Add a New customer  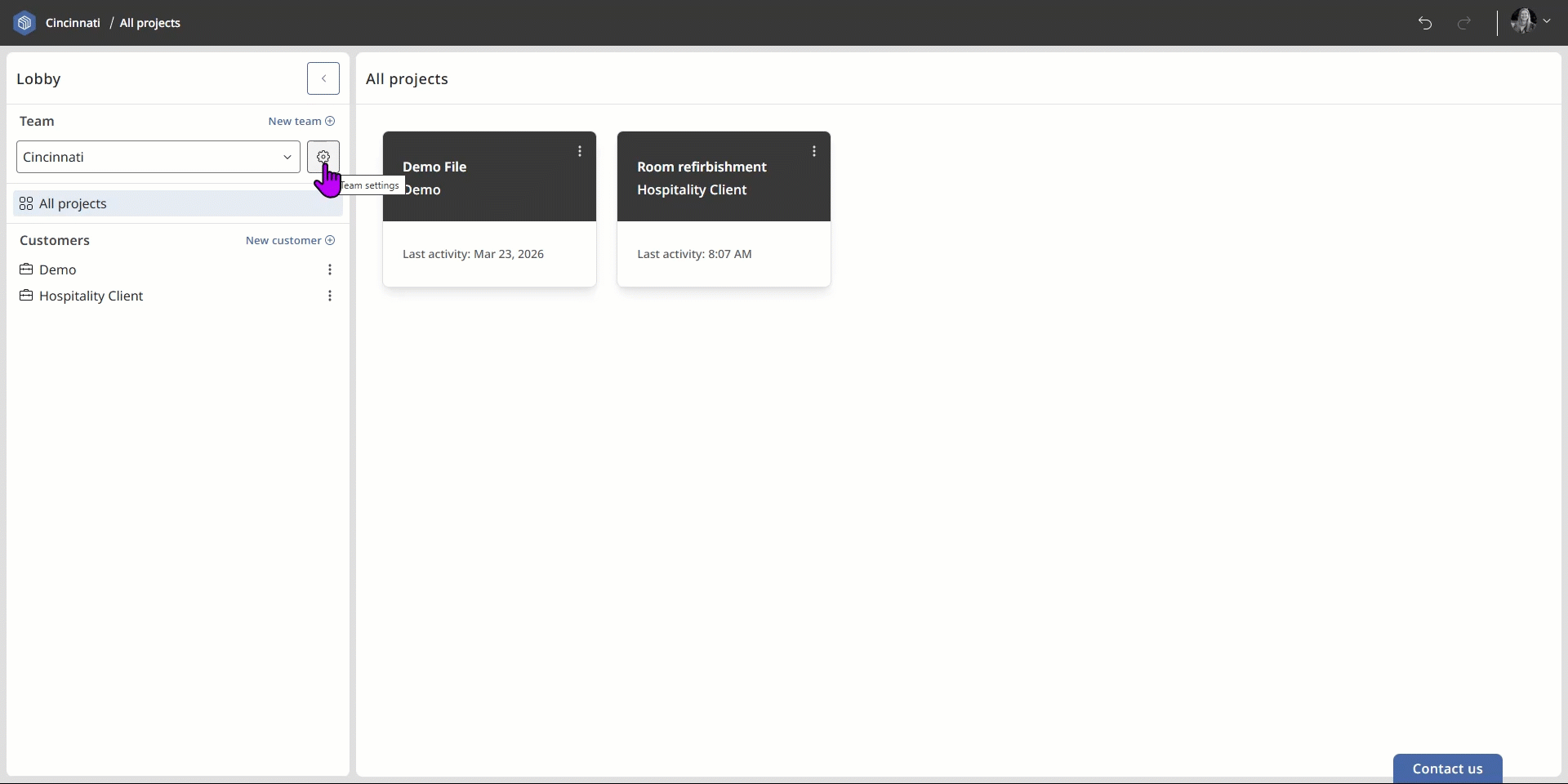pos(290,240)
